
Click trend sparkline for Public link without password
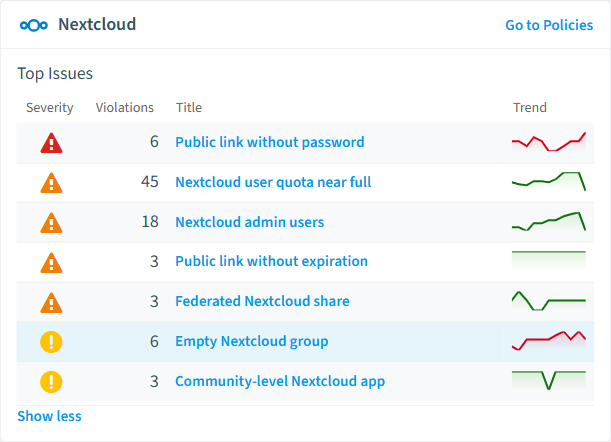pos(549,142)
